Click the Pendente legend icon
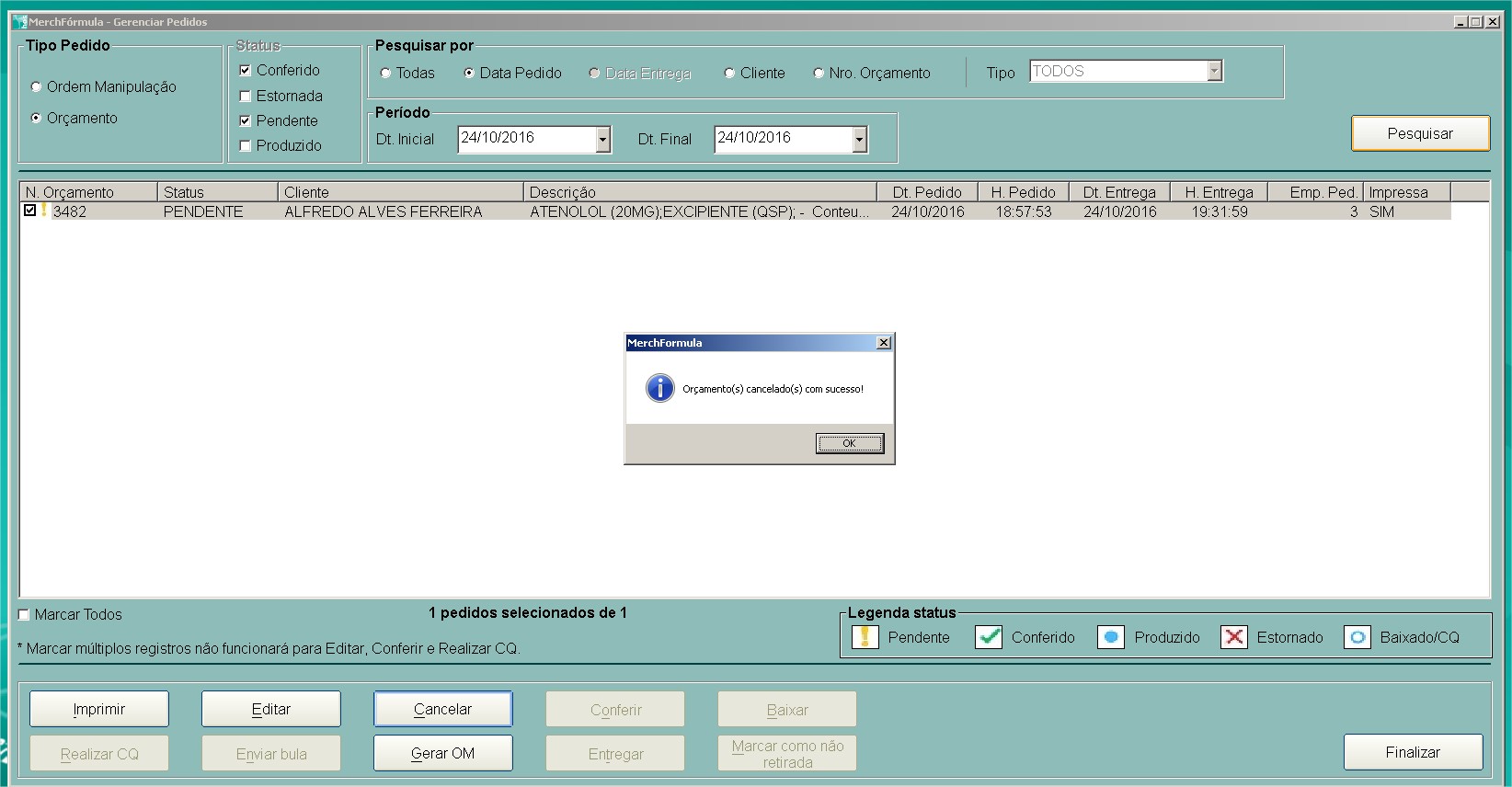This screenshot has height=787, width=1512. coord(865,637)
